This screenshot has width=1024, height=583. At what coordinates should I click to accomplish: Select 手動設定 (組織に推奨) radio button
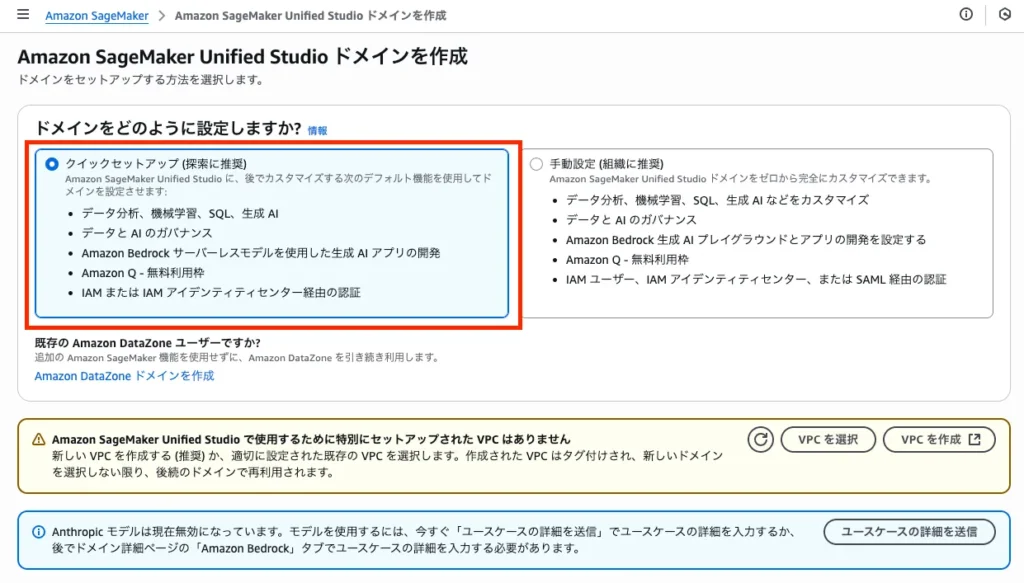[536, 164]
